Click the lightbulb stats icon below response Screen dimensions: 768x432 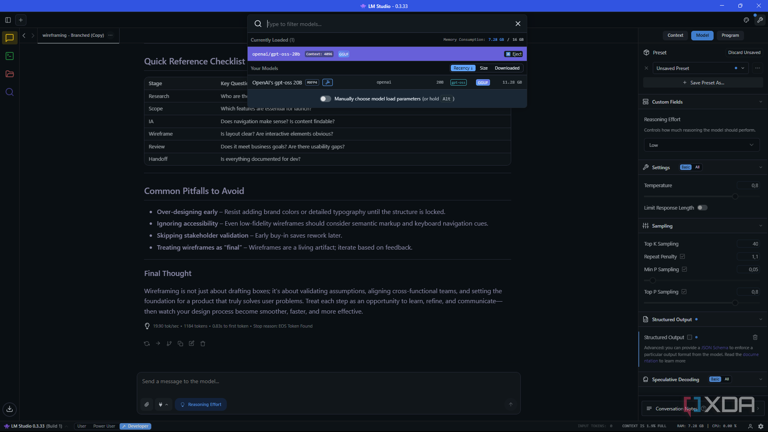pyautogui.click(x=147, y=326)
